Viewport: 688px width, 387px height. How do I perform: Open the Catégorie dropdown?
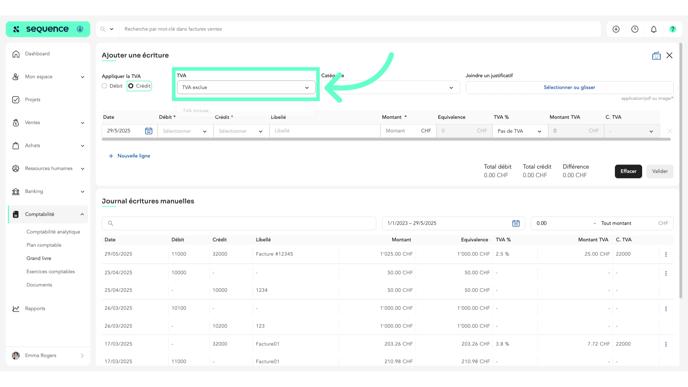[x=391, y=87]
